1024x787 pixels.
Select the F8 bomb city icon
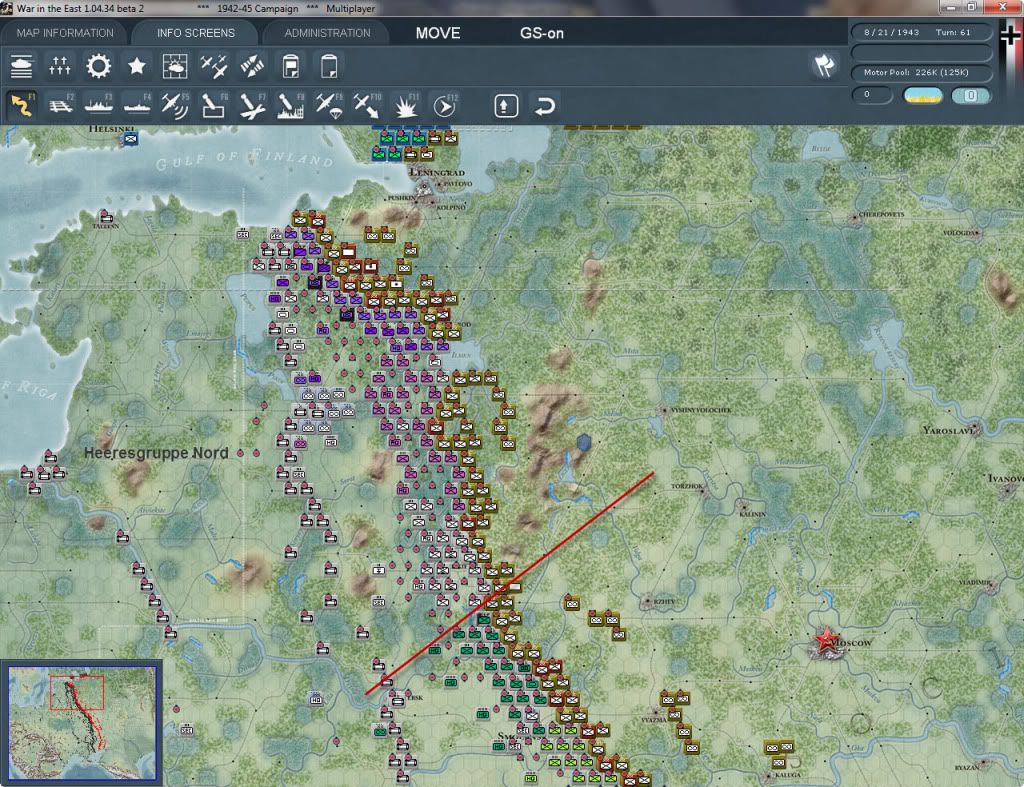click(x=291, y=106)
